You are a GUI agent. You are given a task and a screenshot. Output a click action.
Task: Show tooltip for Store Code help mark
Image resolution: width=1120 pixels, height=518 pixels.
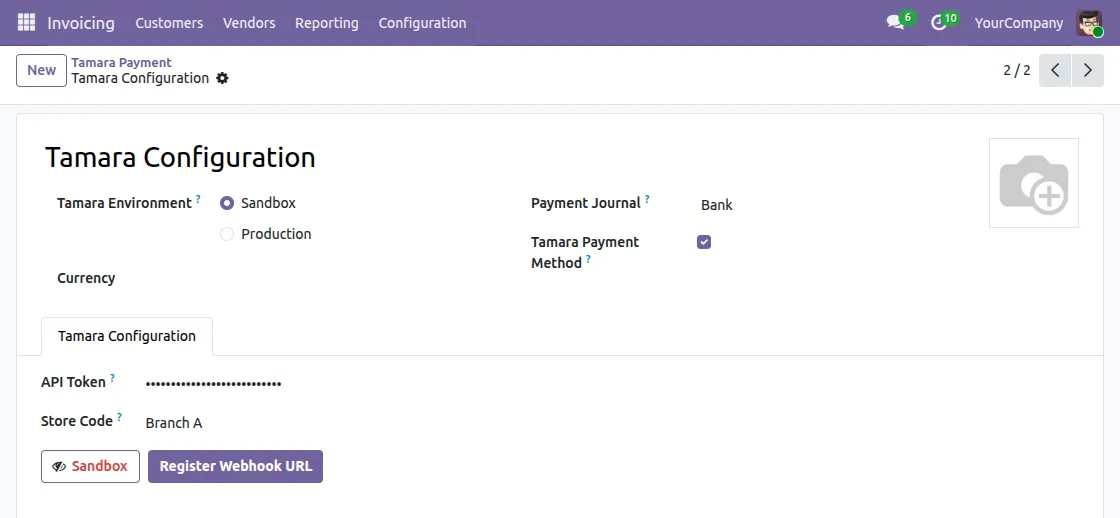(119, 417)
